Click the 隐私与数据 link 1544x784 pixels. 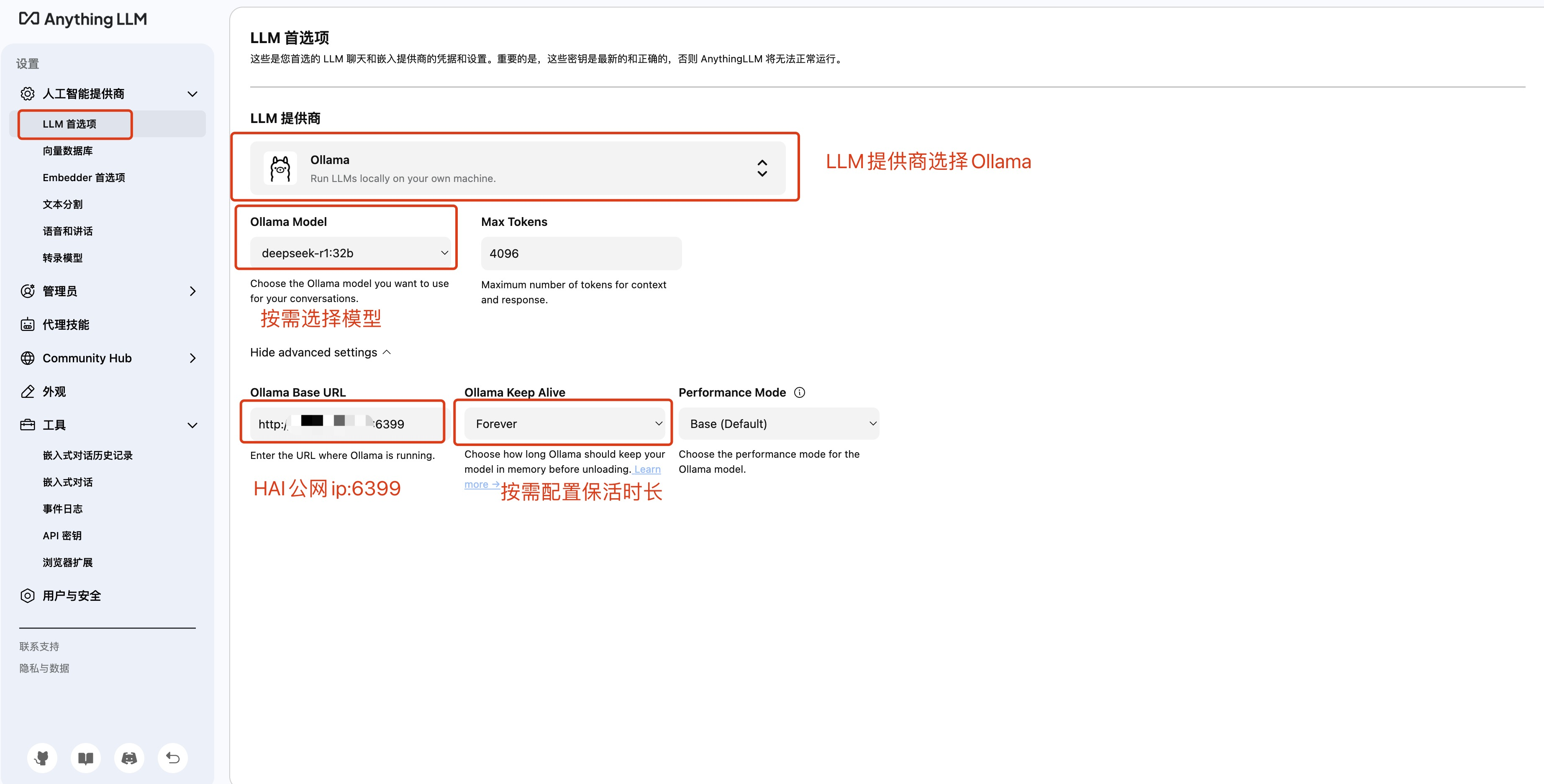(x=44, y=668)
